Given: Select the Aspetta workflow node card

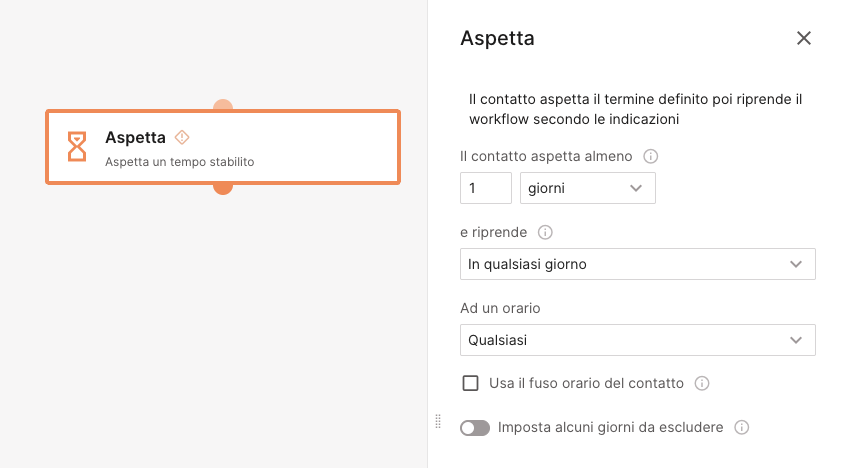Looking at the screenshot, I should [x=223, y=147].
